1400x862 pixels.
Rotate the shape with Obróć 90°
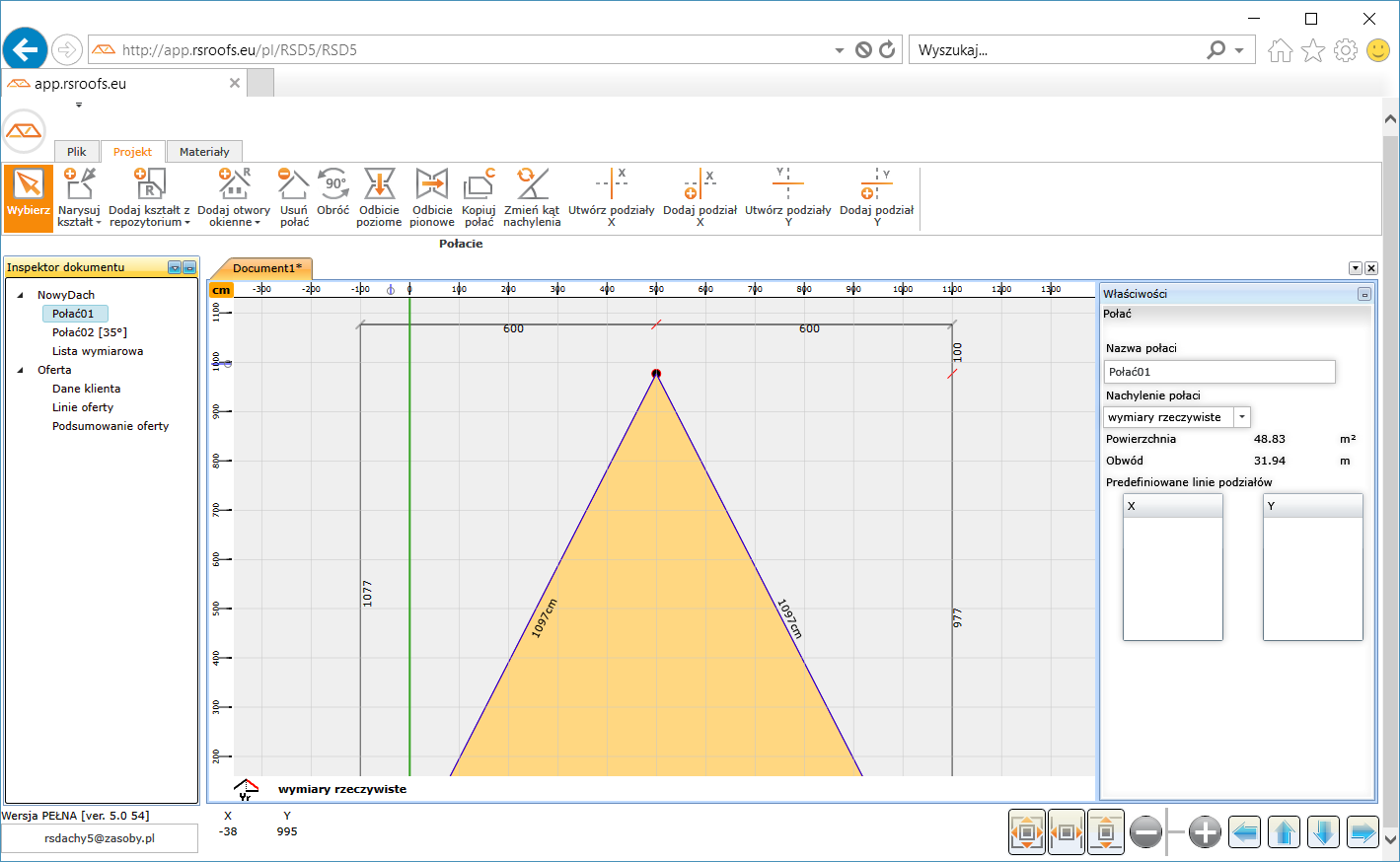click(333, 191)
